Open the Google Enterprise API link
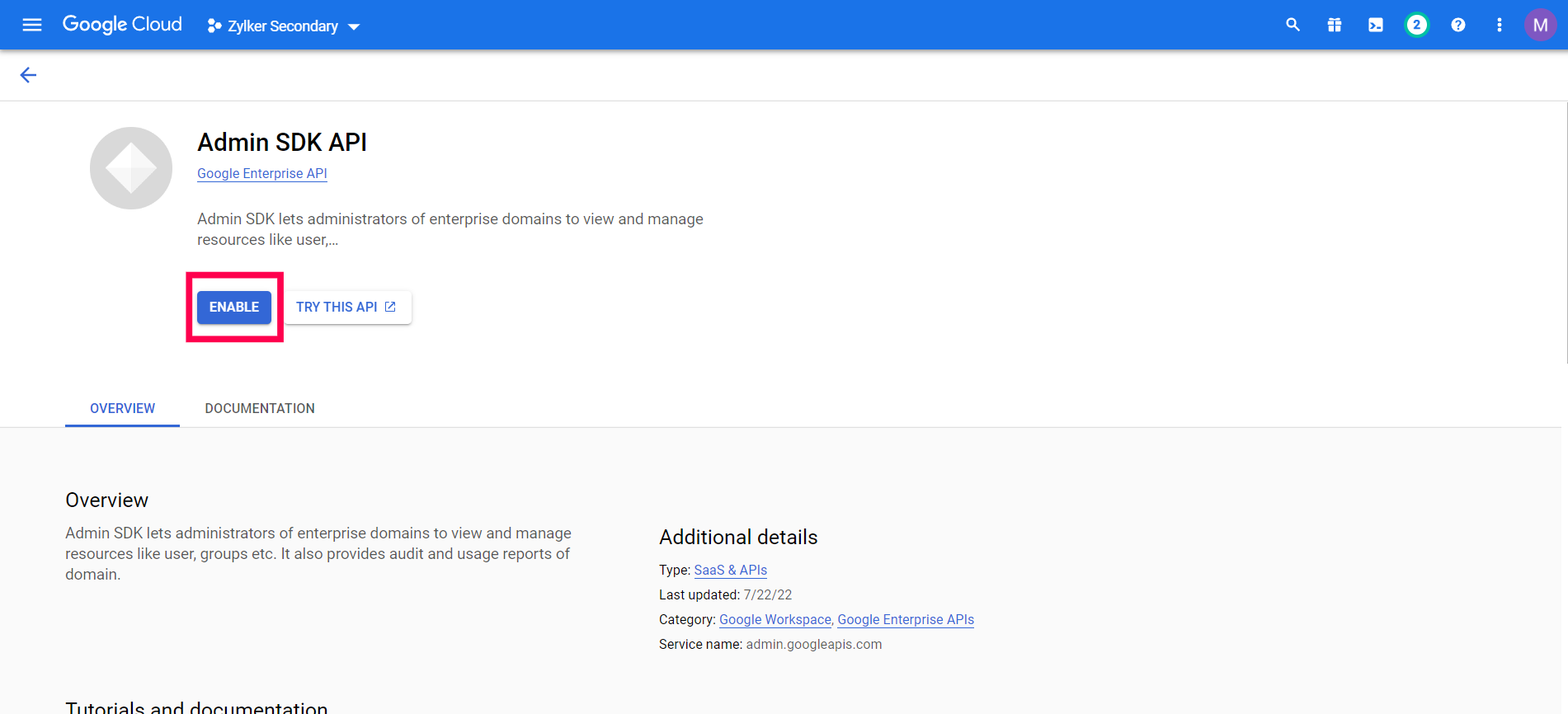Viewport: 1568px width, 714px height. coord(261,173)
